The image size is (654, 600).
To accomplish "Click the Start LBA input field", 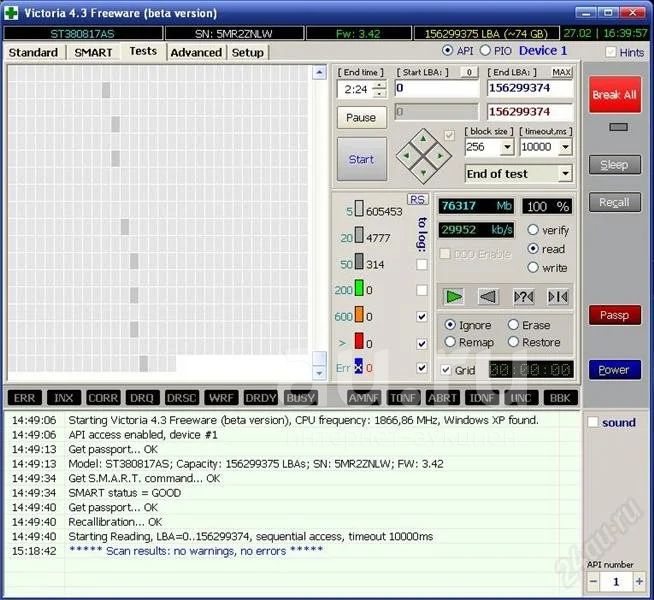I will (x=437, y=88).
